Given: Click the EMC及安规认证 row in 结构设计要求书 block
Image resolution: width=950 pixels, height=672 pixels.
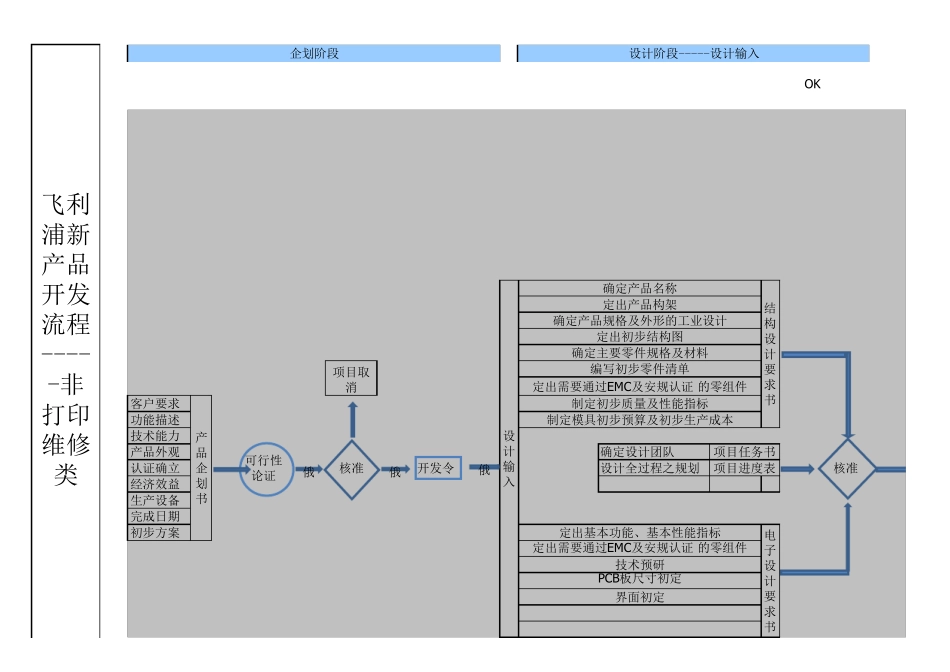Looking at the screenshot, I should (640, 386).
